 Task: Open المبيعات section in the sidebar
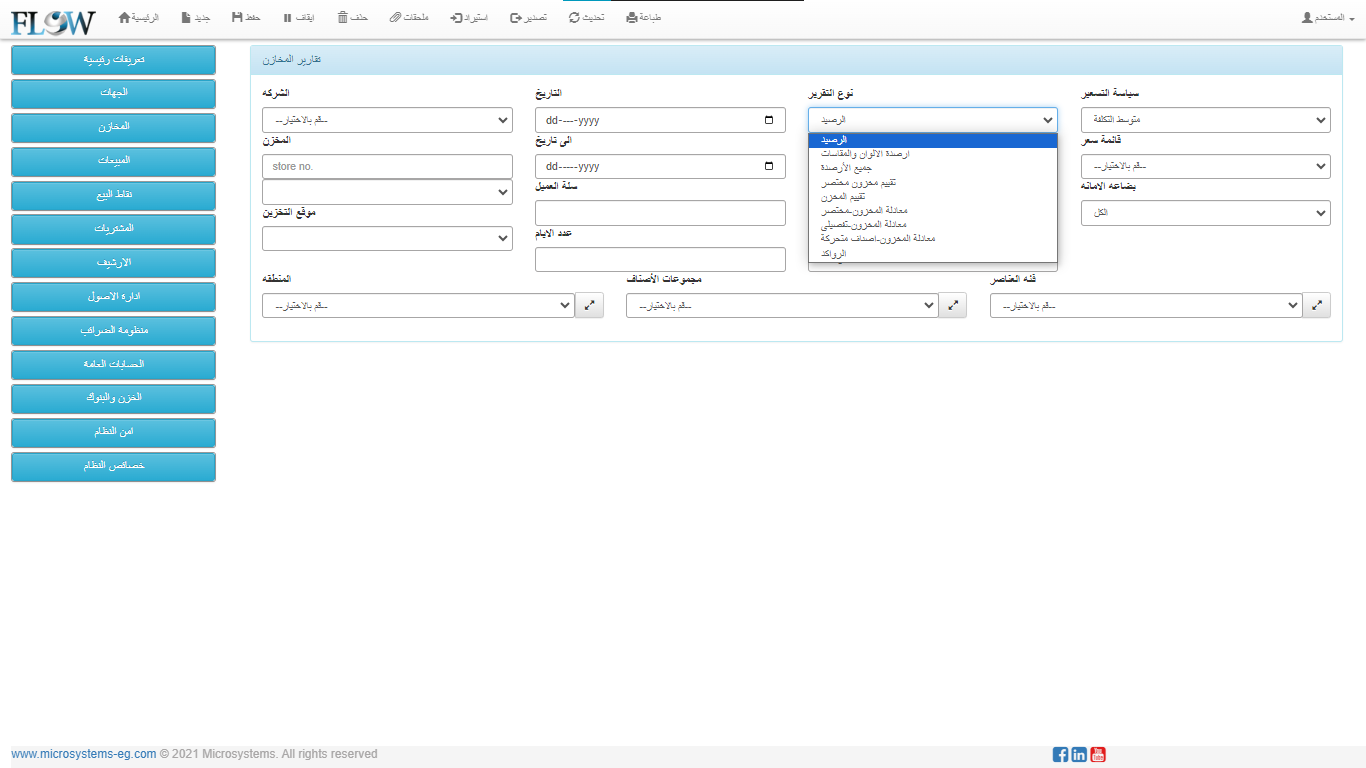(113, 161)
